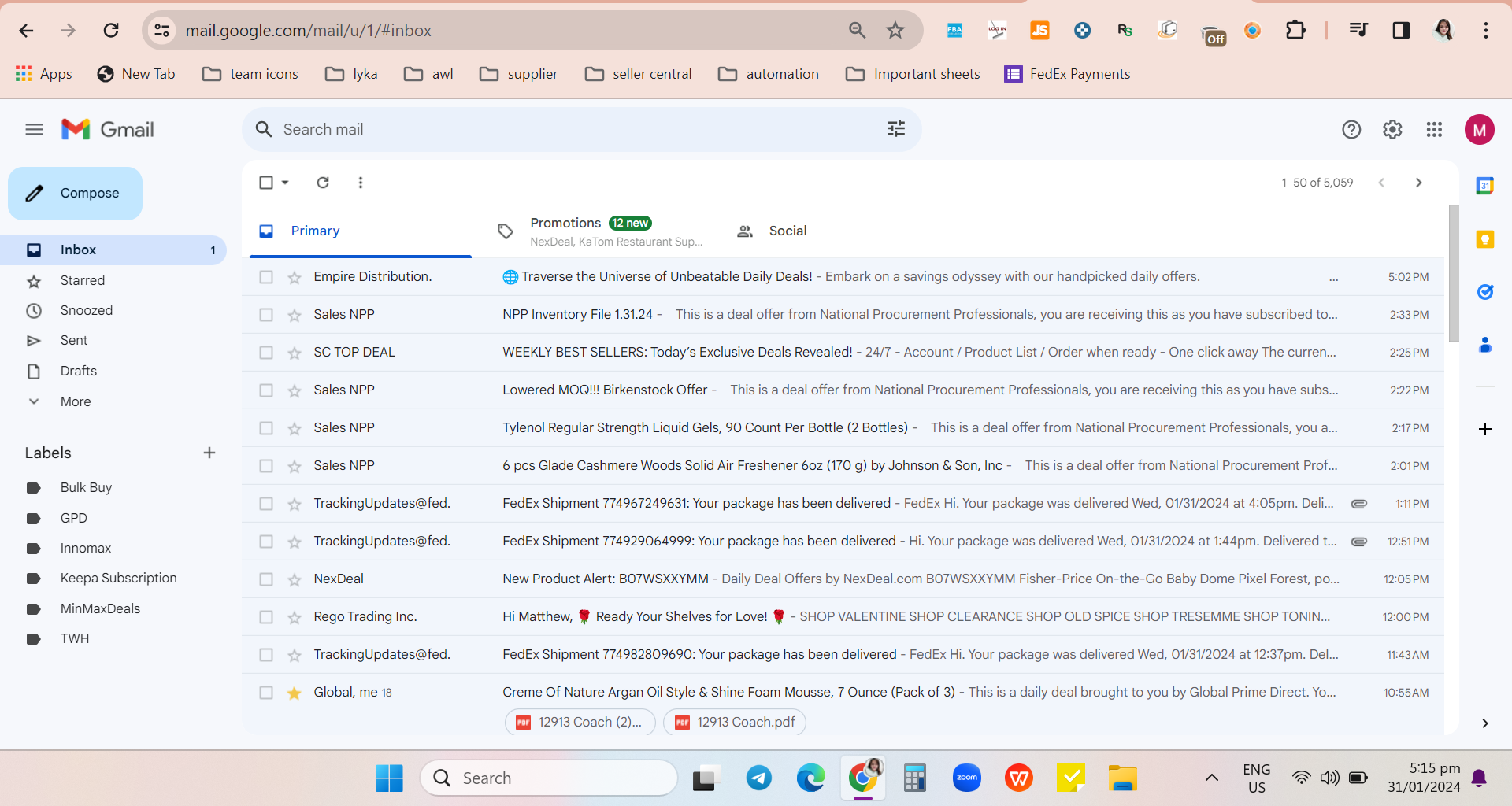Create a new label with the plus icon
This screenshot has width=1512, height=806.
tap(209, 453)
